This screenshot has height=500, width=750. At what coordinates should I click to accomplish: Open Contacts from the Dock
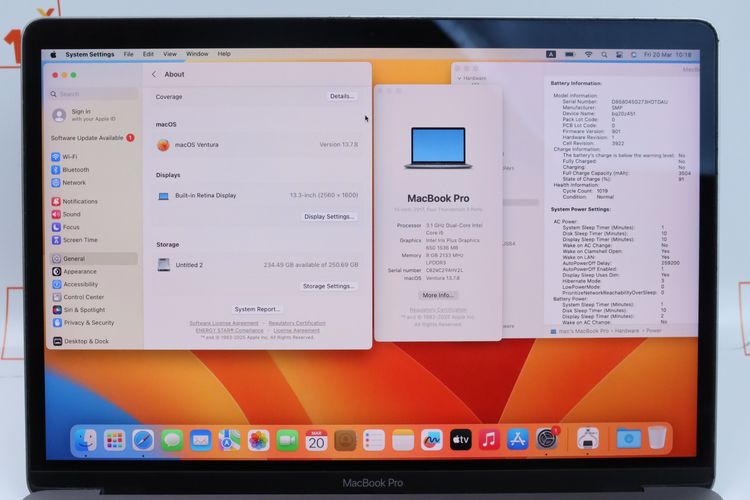click(x=345, y=440)
